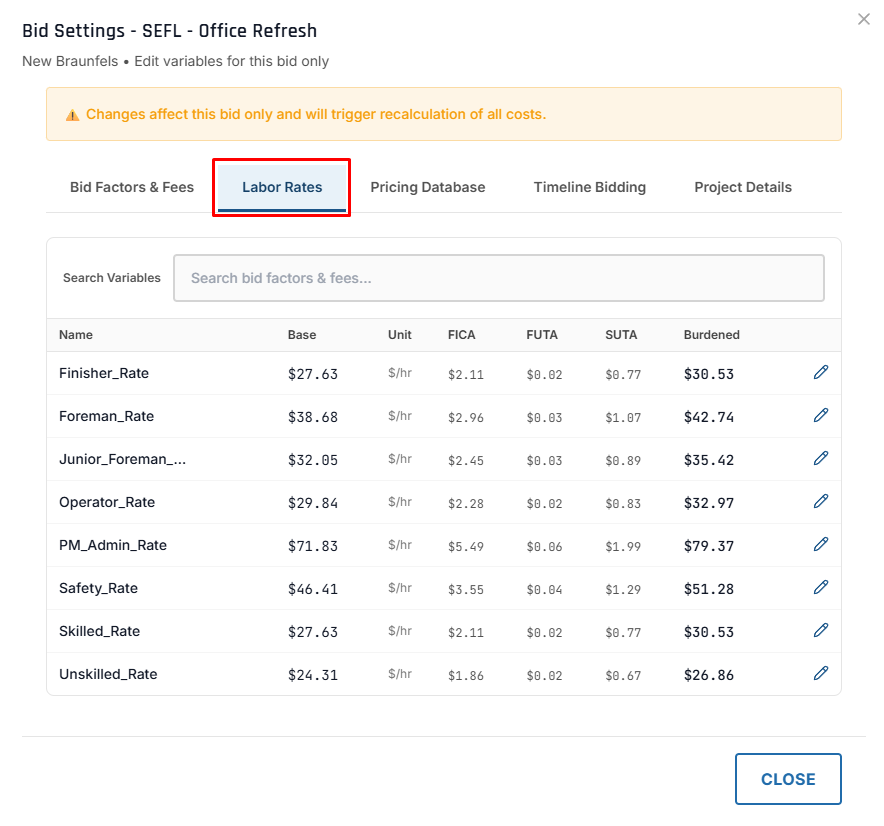Click burdened value $51.28
This screenshot has height=826, width=884.
click(x=709, y=589)
